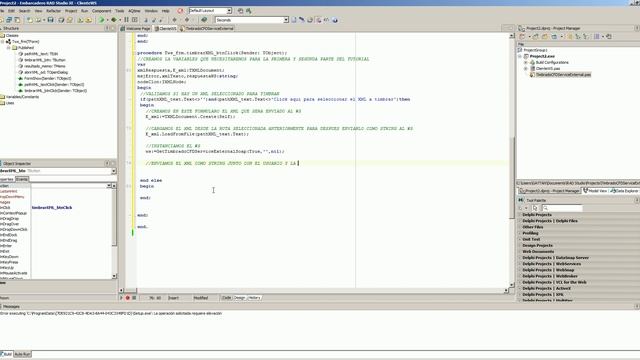Screen dimensions: 640x360
Task: Select Variables/Constants node in Structure
Action: point(22,97)
